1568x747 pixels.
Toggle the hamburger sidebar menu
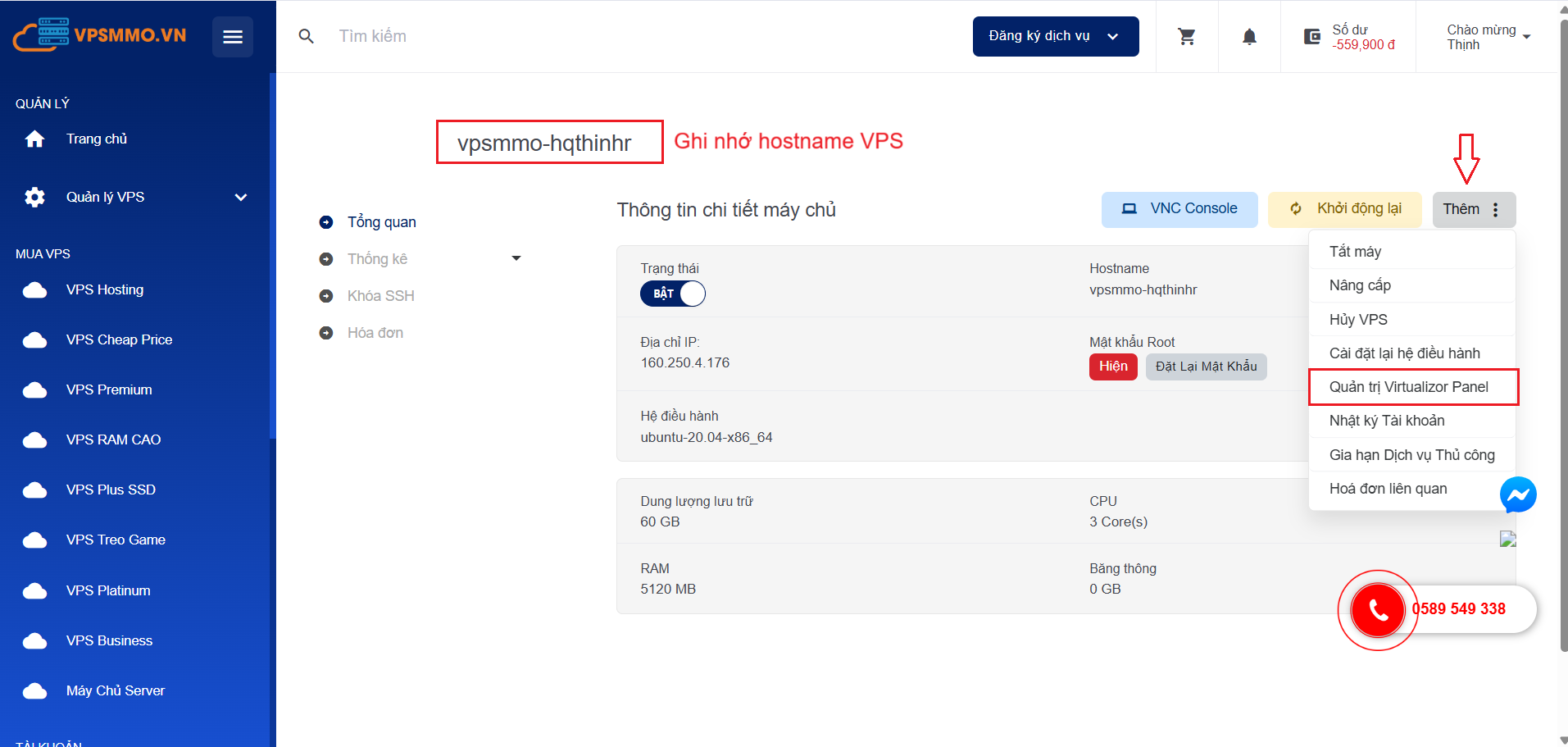click(233, 37)
